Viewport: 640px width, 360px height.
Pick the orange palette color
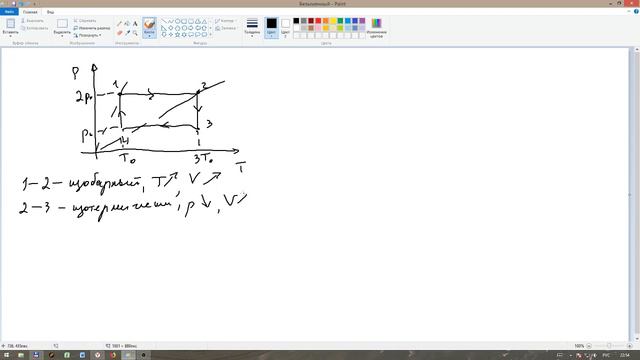[x=326, y=21]
